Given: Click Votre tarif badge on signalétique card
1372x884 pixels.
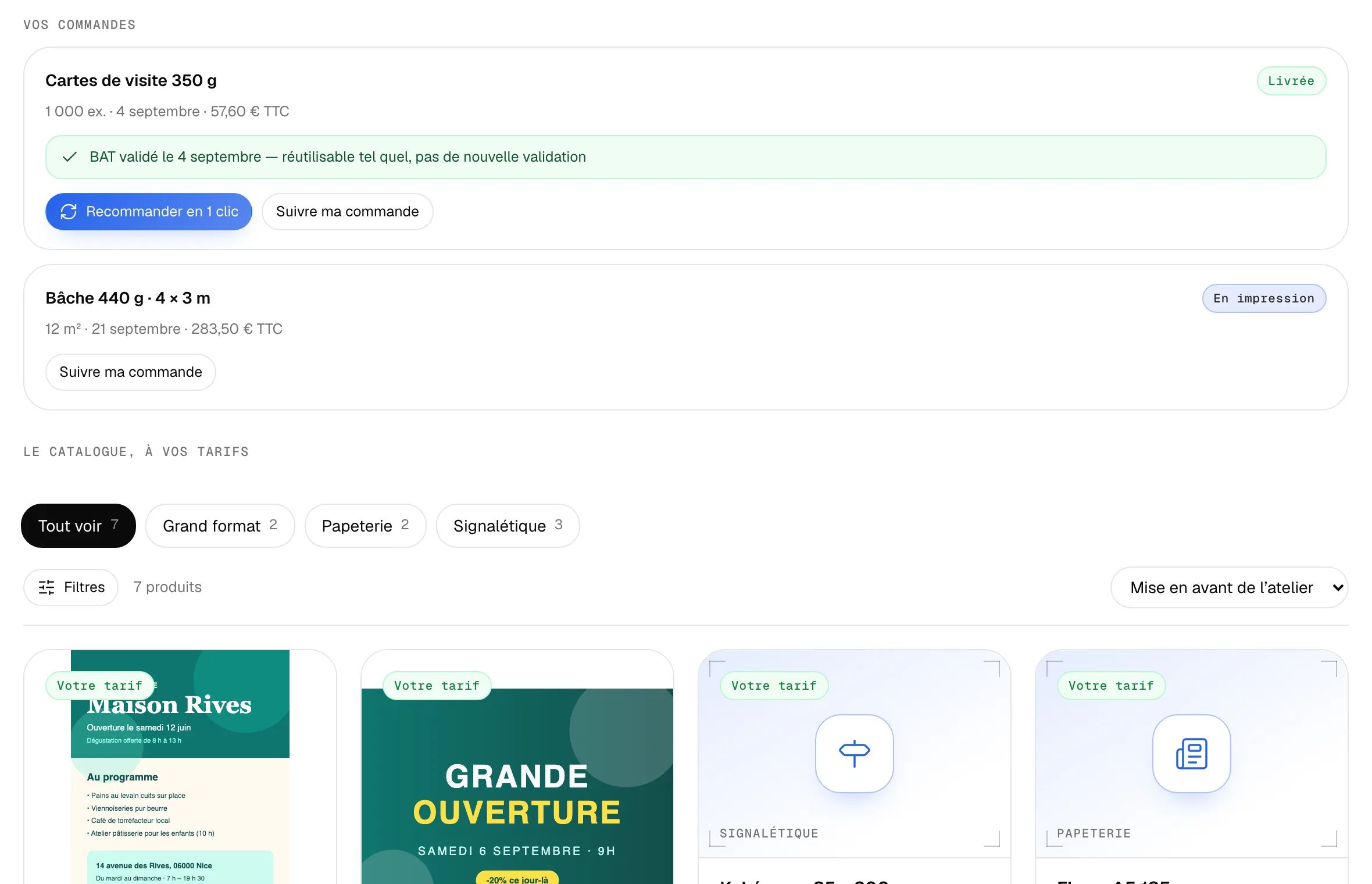Looking at the screenshot, I should point(774,686).
